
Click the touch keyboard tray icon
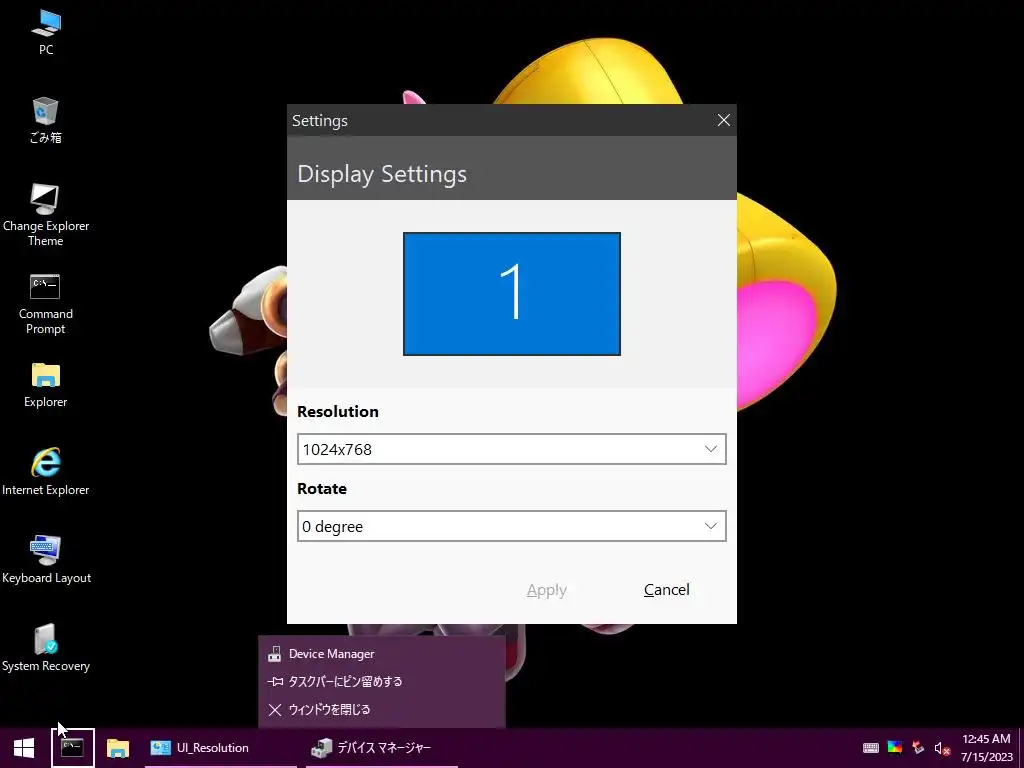[871, 748]
